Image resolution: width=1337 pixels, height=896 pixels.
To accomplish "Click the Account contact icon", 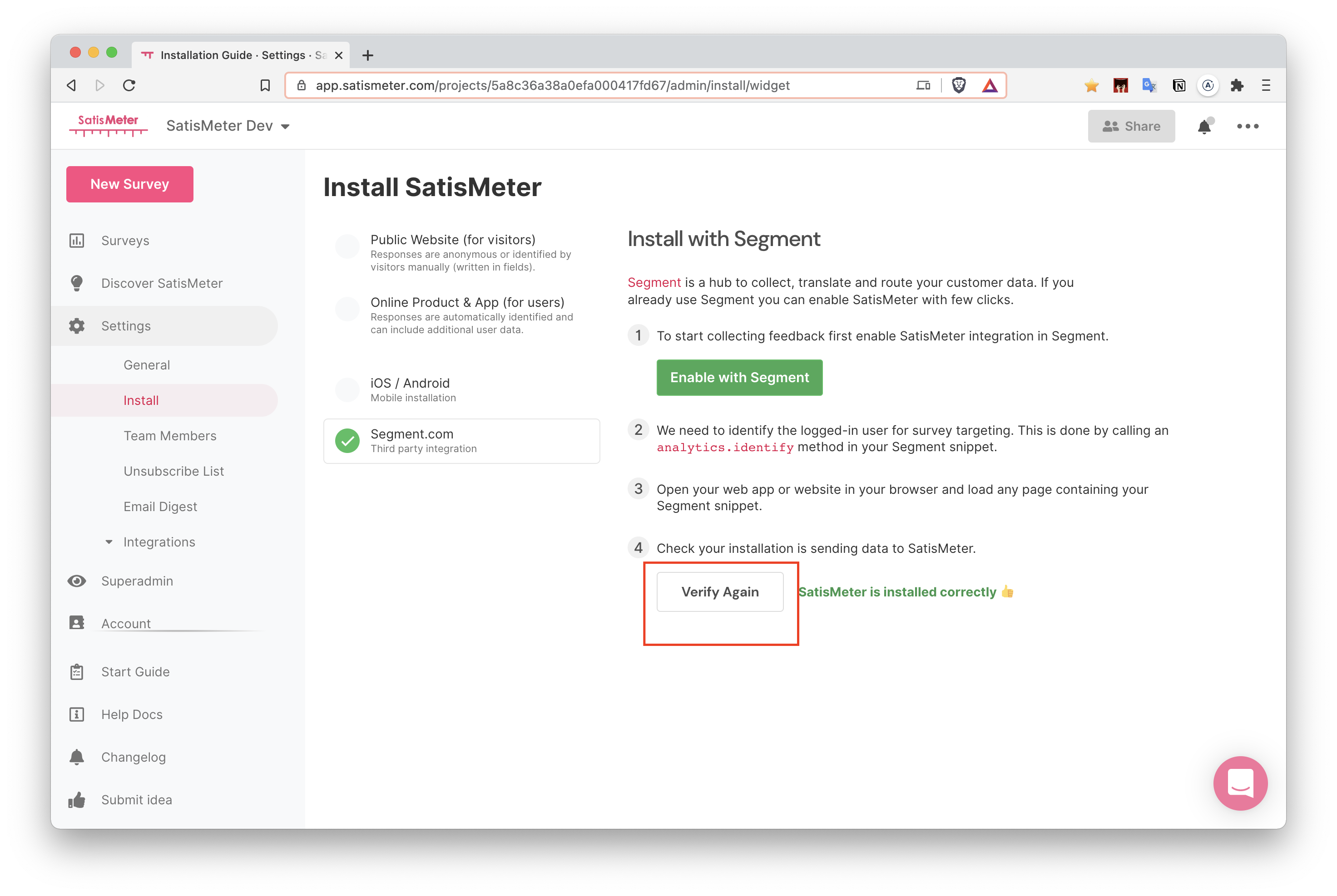I will click(x=77, y=622).
